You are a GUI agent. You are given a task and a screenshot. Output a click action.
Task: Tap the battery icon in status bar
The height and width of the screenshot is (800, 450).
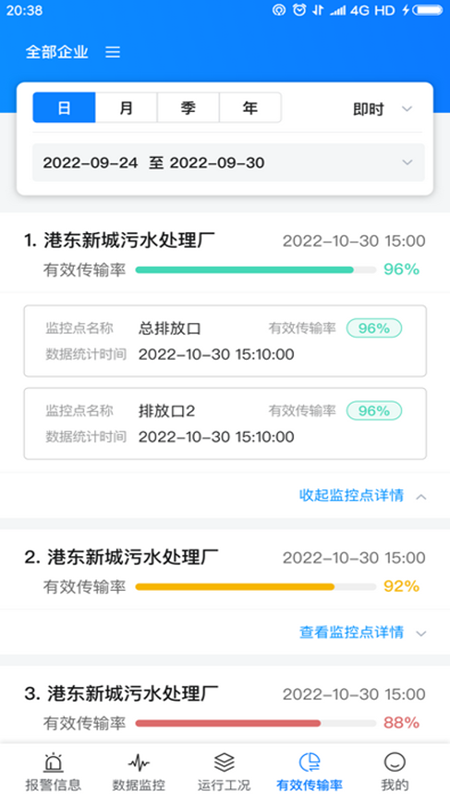click(428, 10)
